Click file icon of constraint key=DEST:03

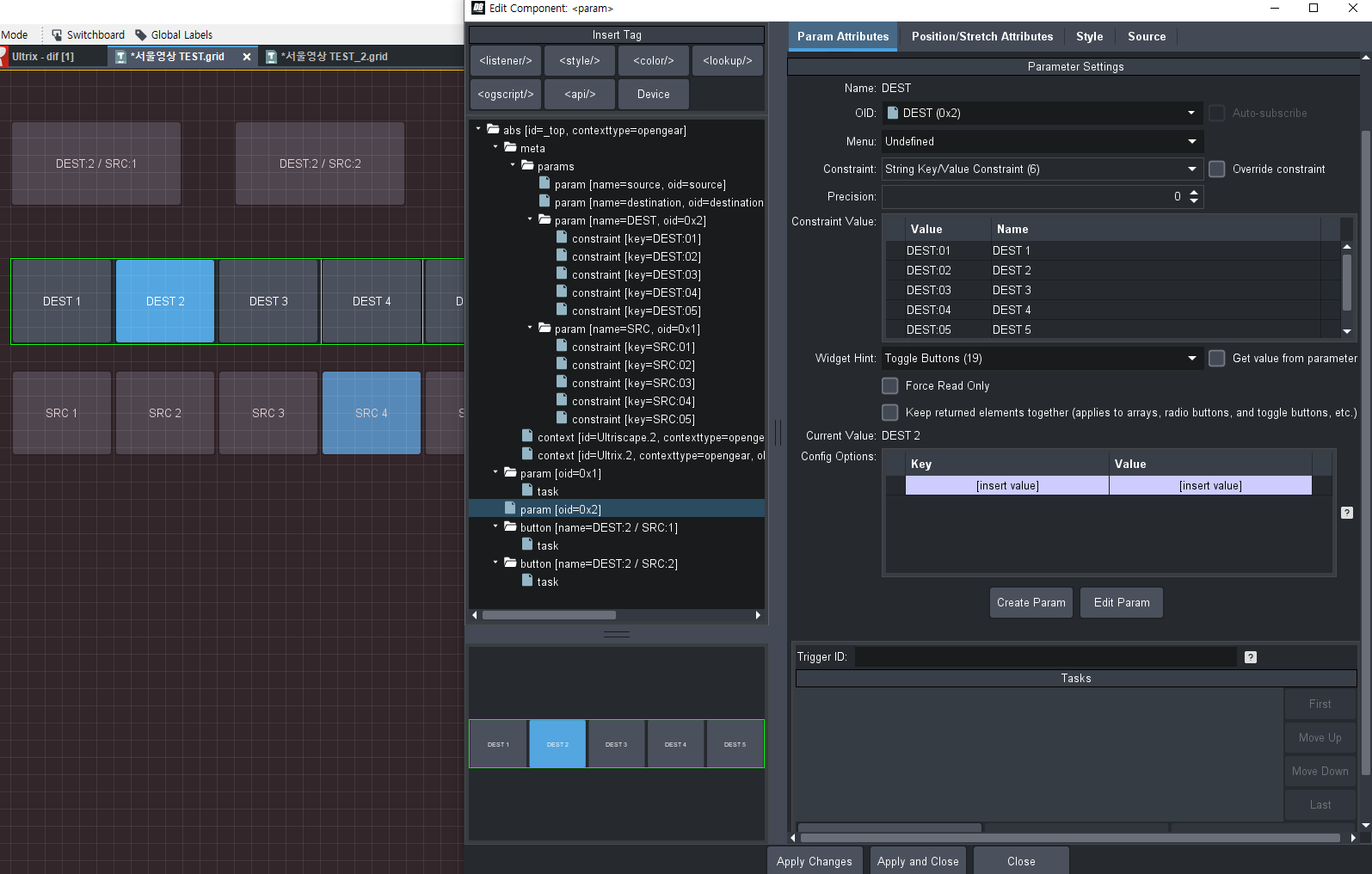coord(562,274)
